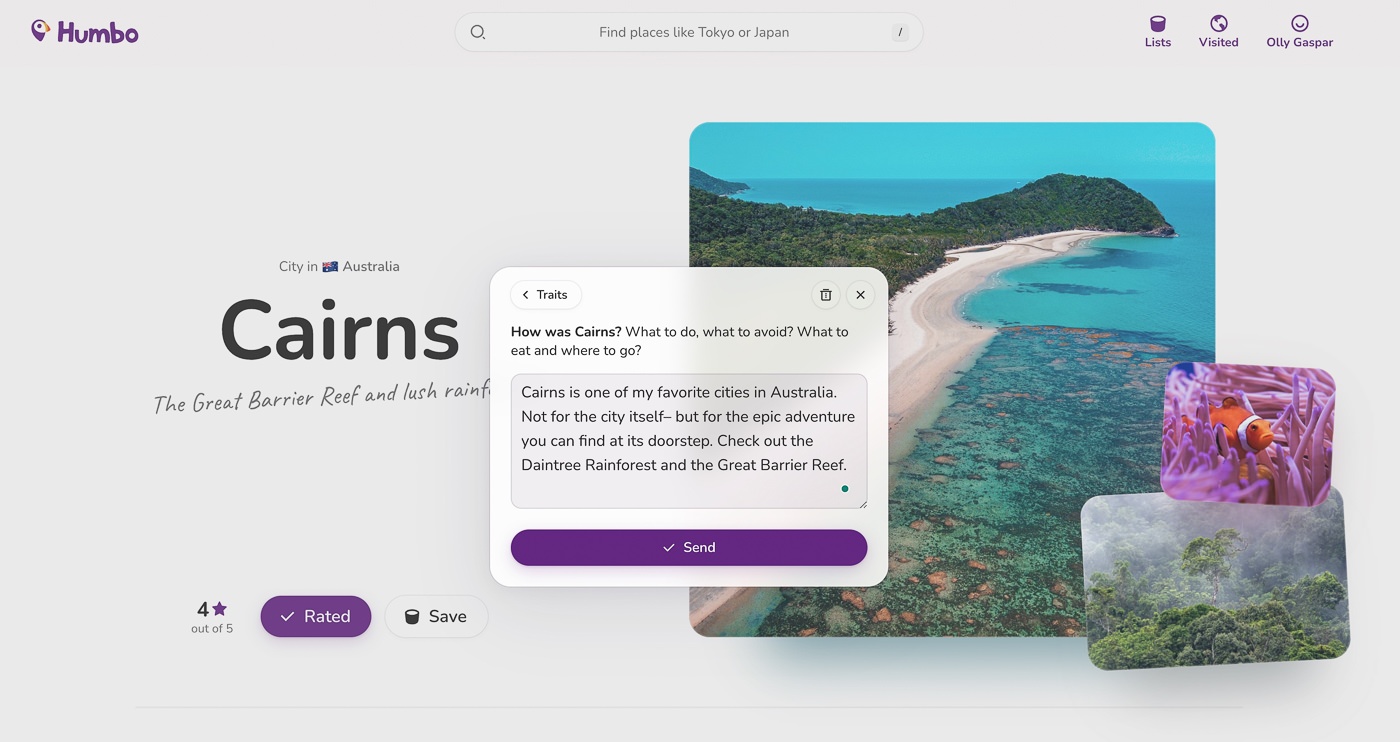Click the checkmark icon inside the Send button
This screenshot has height=742, width=1400.
(x=668, y=547)
